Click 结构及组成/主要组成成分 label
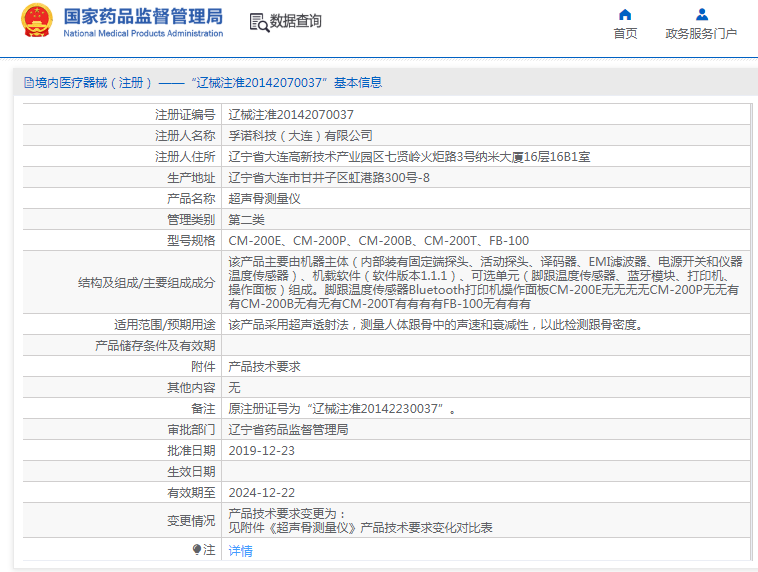Viewport: 758px width, 572px height. pos(146,282)
